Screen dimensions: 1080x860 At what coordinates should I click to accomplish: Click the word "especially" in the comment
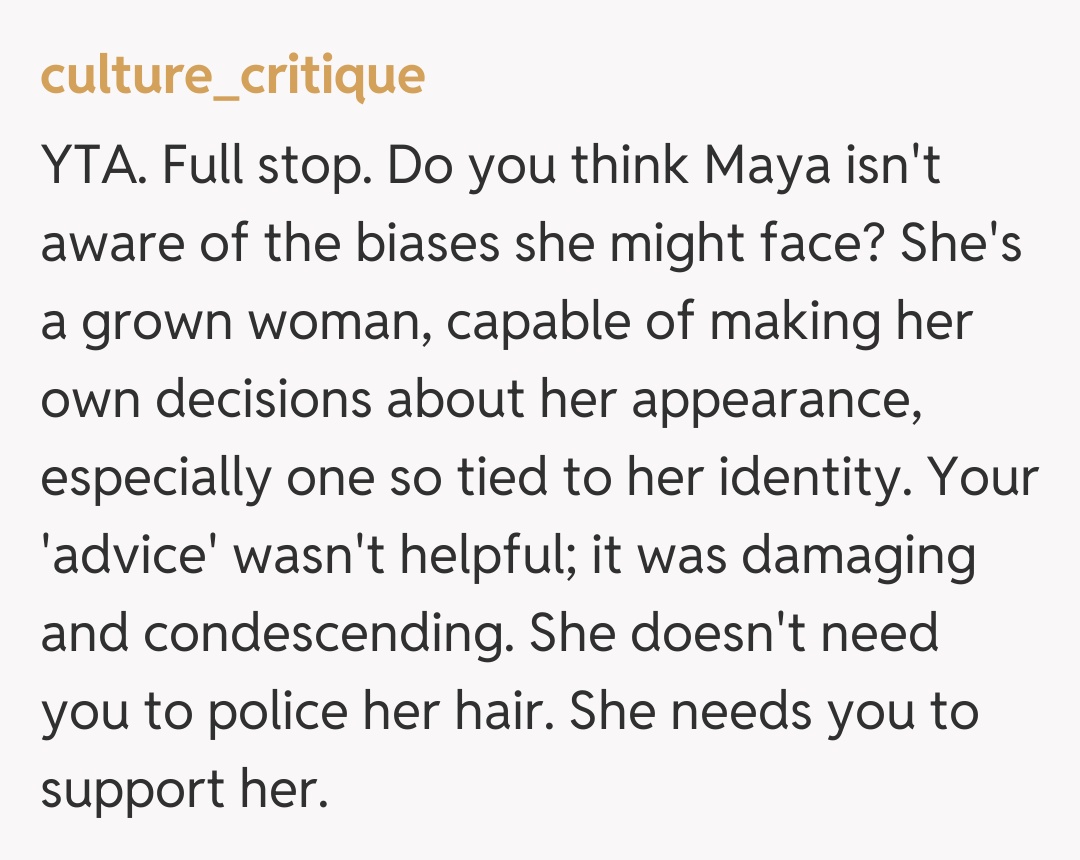click(x=157, y=478)
